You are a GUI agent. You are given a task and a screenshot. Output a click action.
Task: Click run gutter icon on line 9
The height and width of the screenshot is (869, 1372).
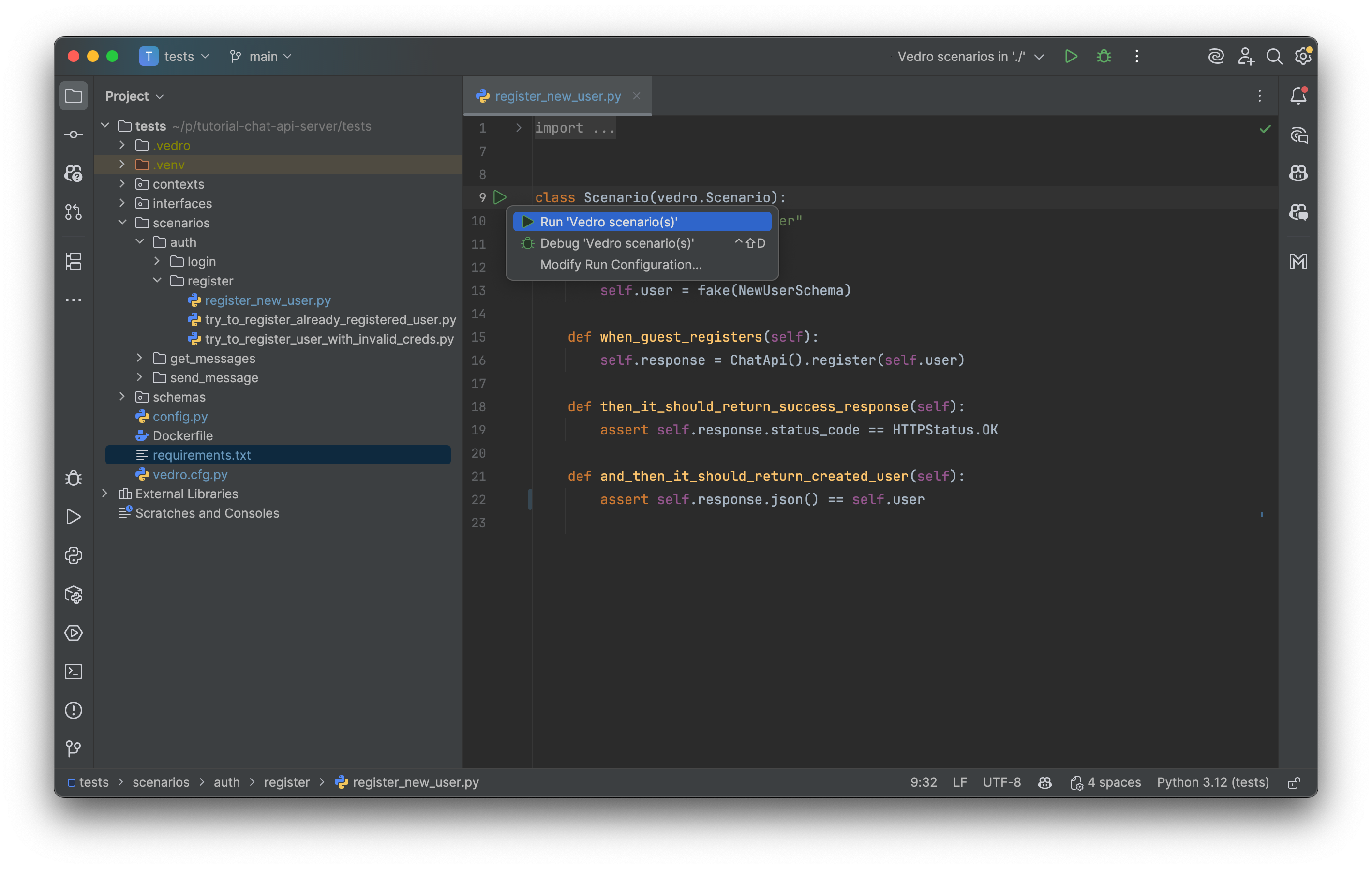click(x=500, y=198)
